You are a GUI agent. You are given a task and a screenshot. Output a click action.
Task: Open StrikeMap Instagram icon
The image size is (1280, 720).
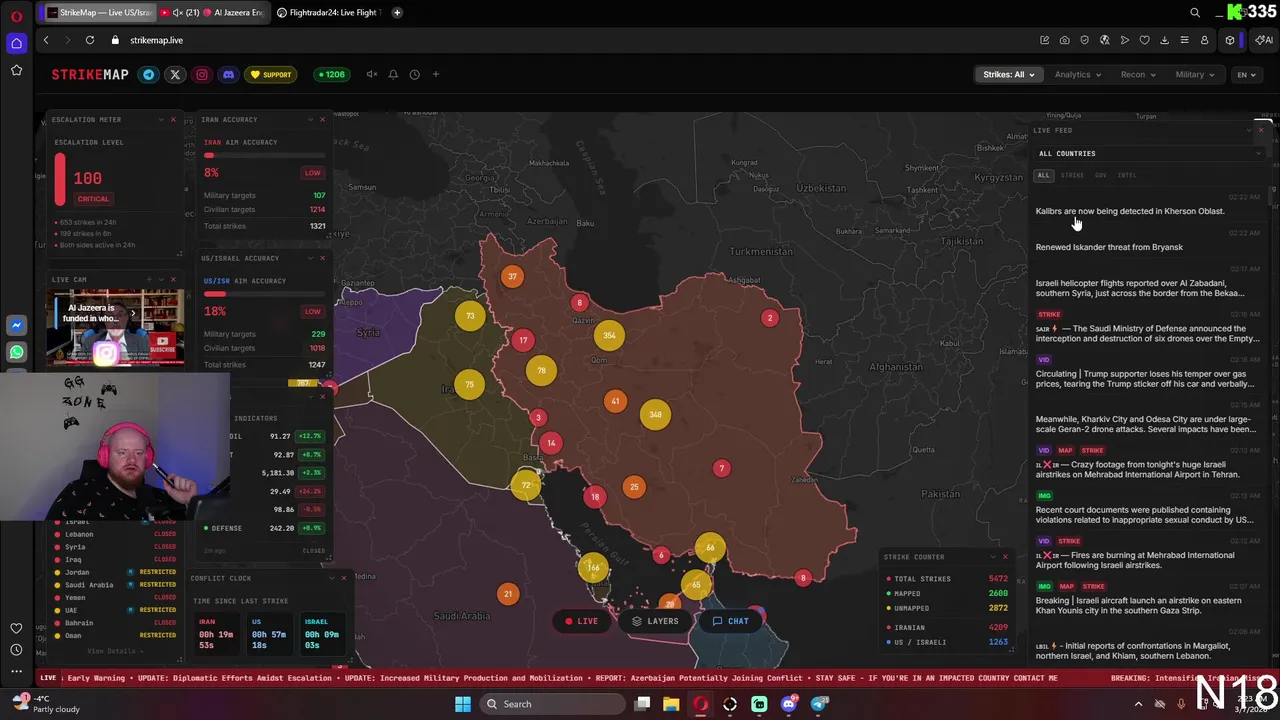click(202, 74)
